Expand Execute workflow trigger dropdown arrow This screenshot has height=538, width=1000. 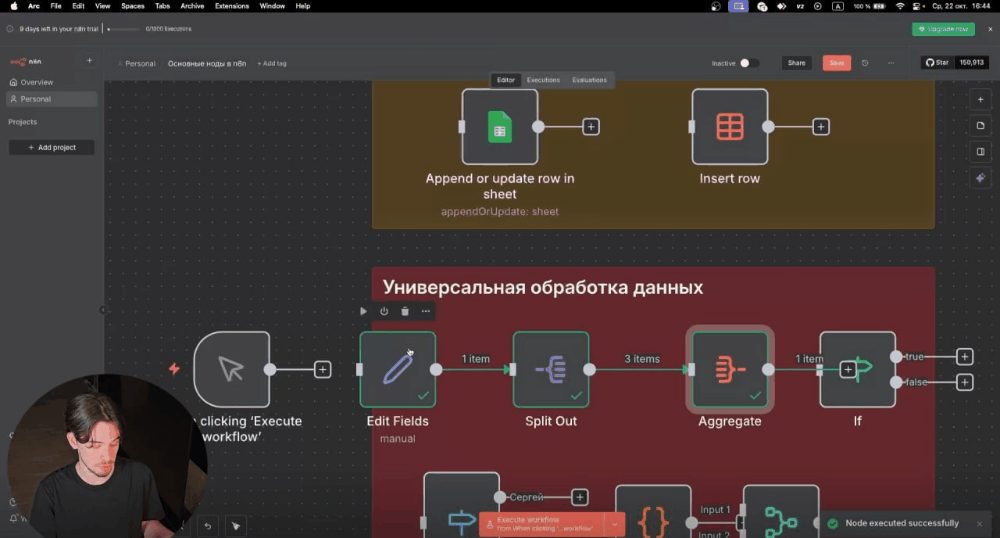615,525
